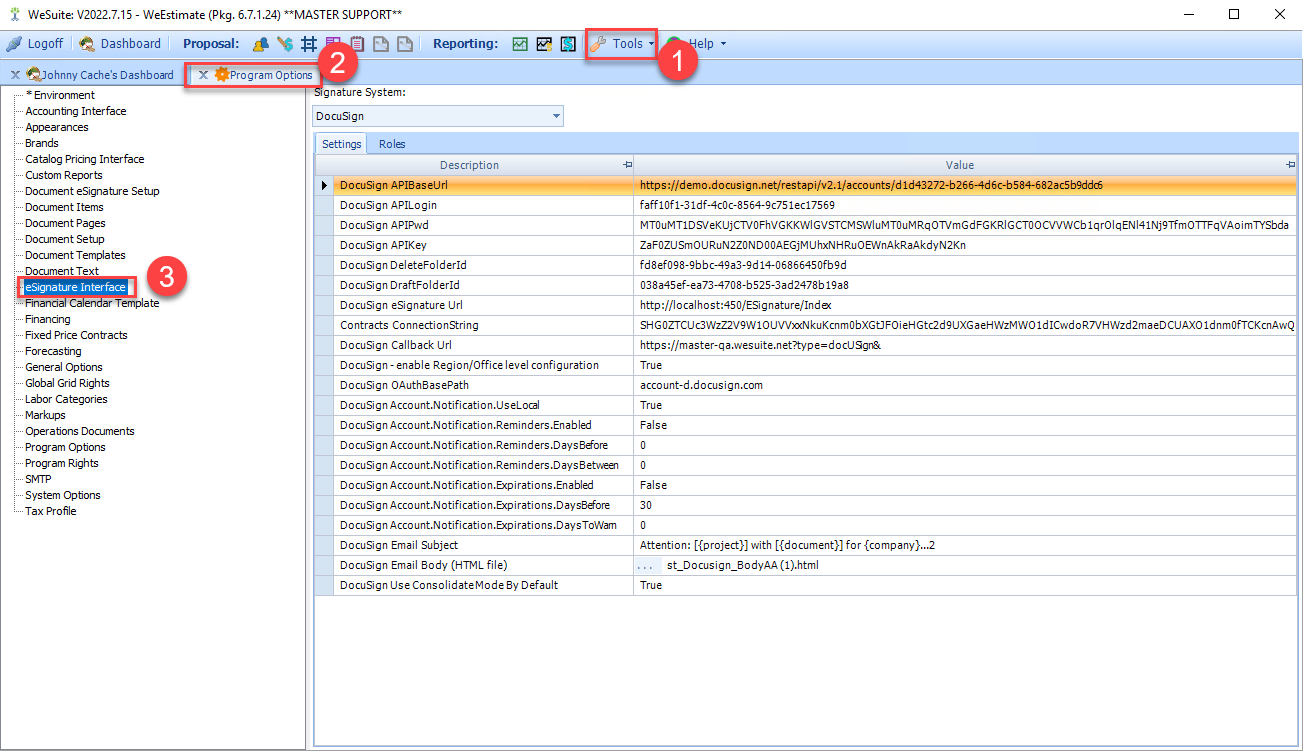The image size is (1303, 751).
Task: Select General Options tree item
Action: pos(64,367)
